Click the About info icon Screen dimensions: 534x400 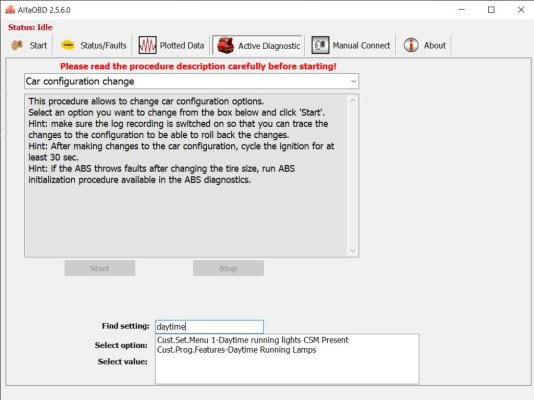click(x=411, y=45)
